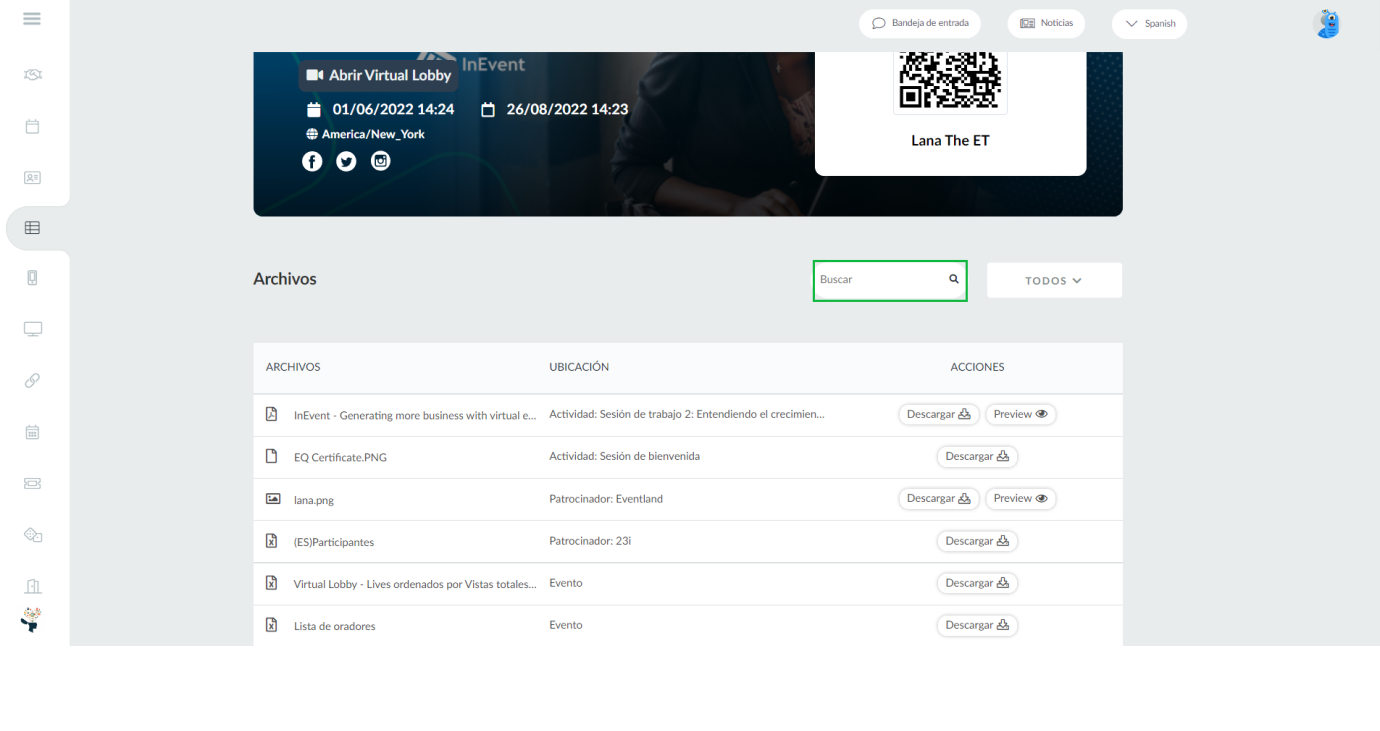Select the file name Lista de oradores
This screenshot has height=731, width=1380.
pyautogui.click(x=335, y=626)
